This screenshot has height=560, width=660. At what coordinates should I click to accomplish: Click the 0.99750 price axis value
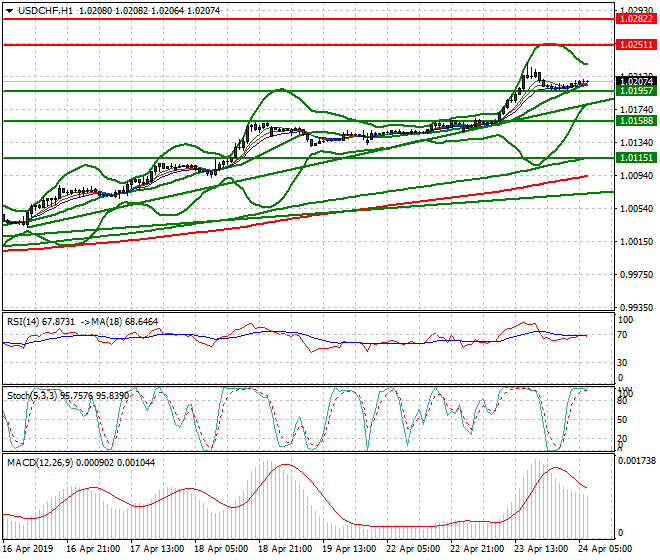click(x=637, y=275)
